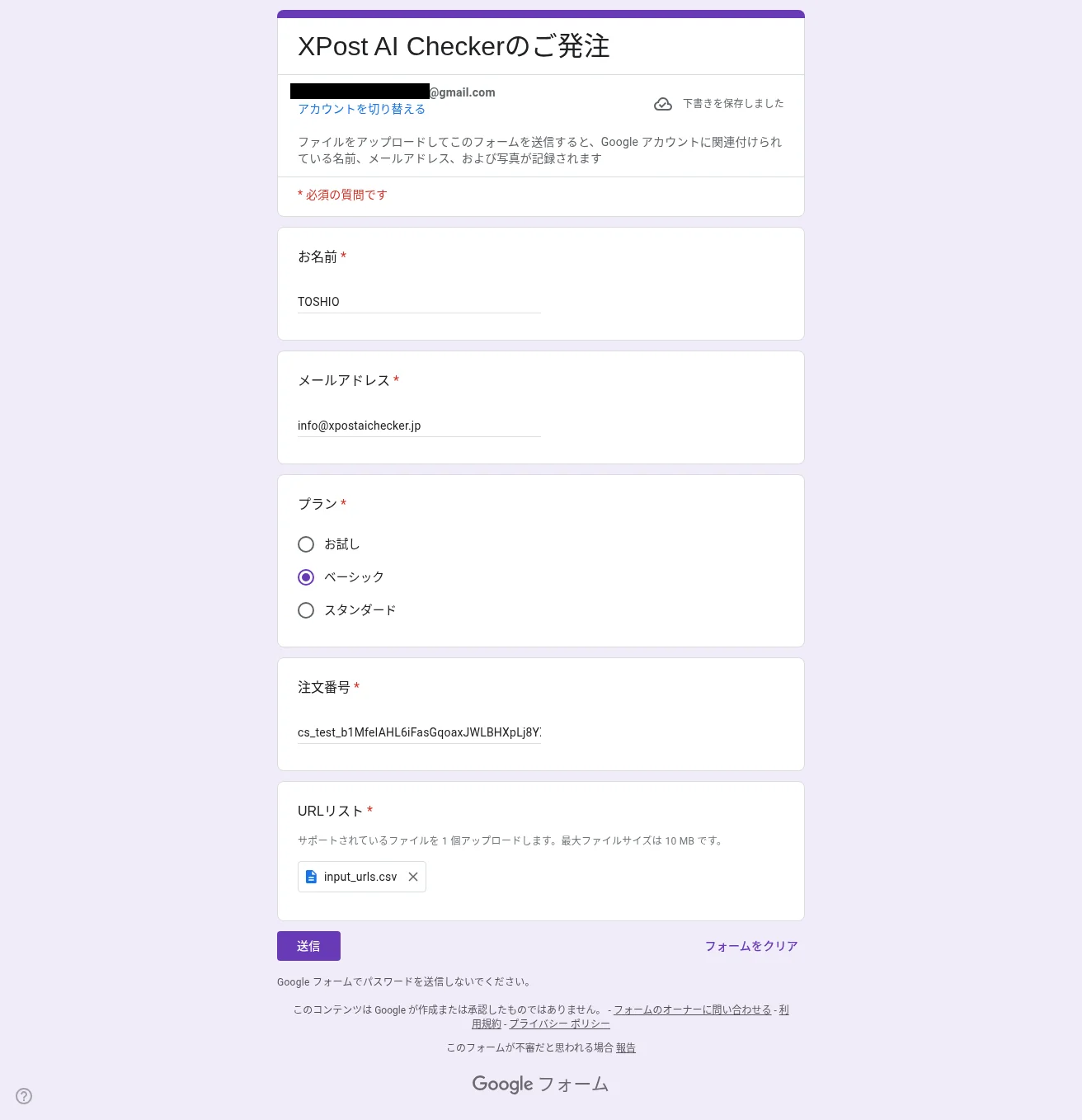Click the お名前 input field with TOSHIO
This screenshot has height=1120, width=1082.
419,302
